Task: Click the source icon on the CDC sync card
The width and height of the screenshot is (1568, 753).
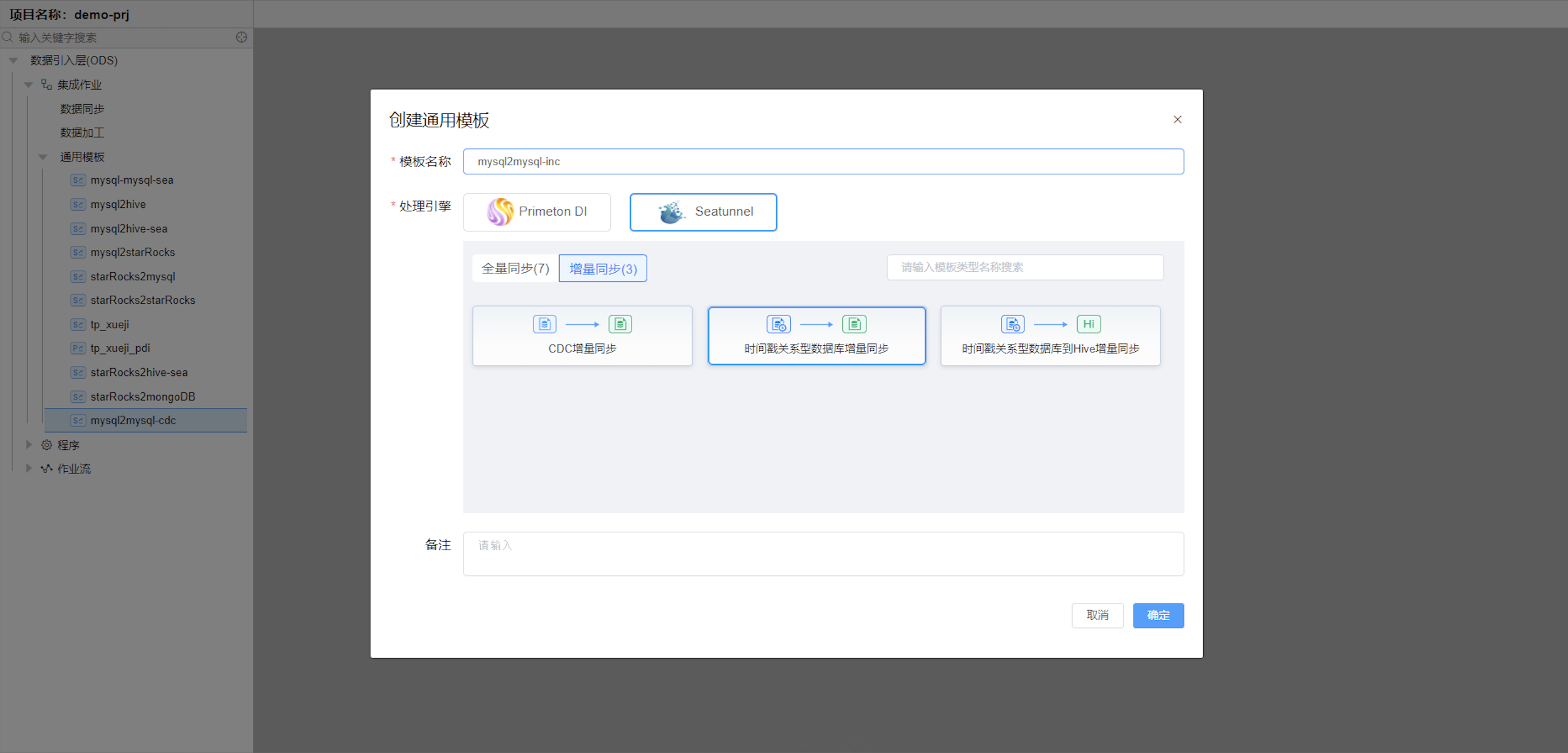Action: tap(544, 324)
